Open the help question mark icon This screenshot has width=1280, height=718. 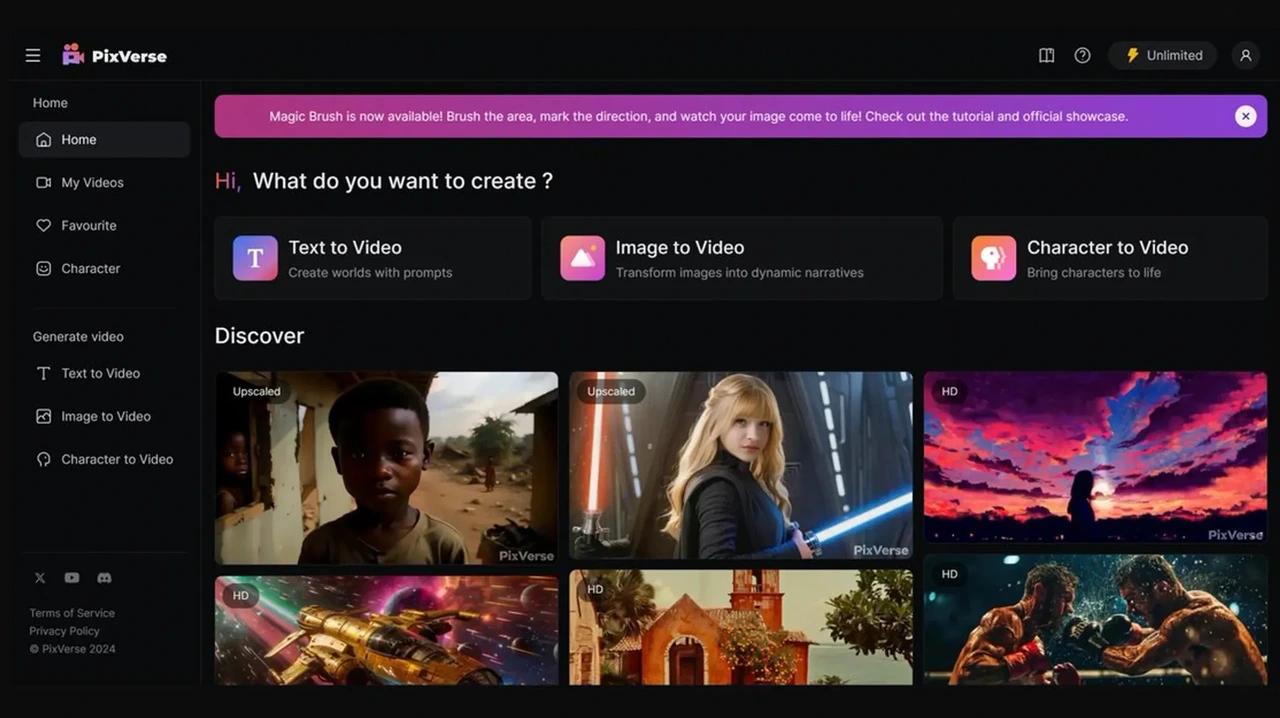point(1082,56)
